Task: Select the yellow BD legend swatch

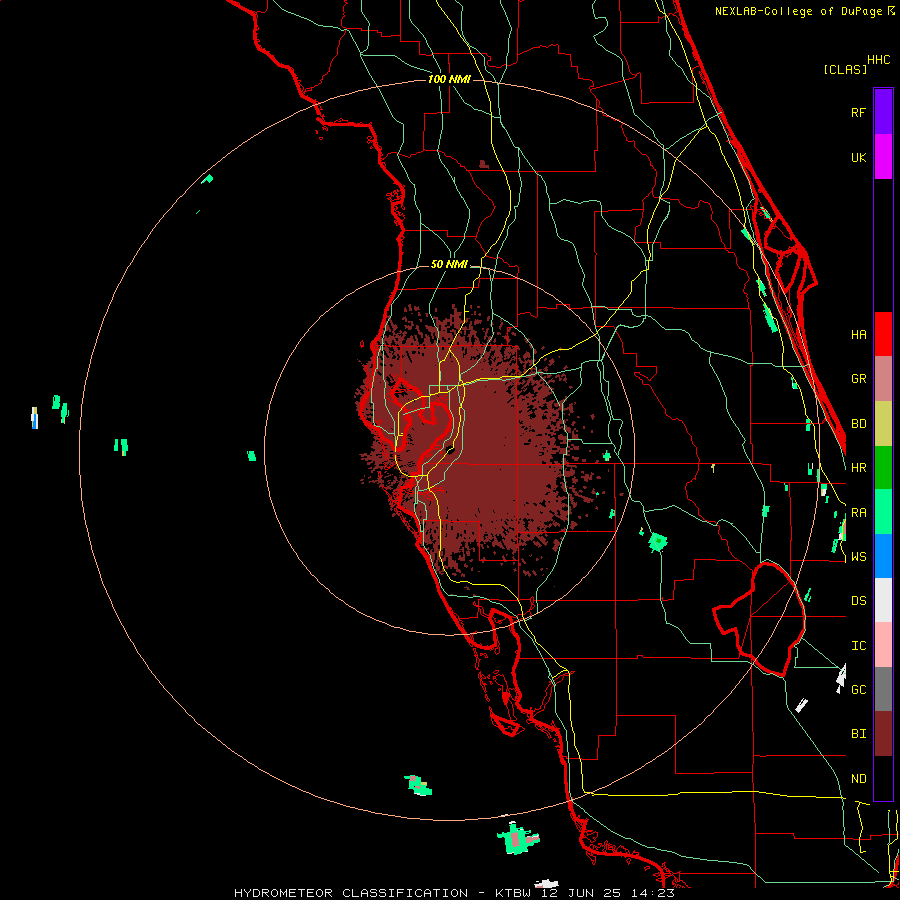Action: coord(883,424)
